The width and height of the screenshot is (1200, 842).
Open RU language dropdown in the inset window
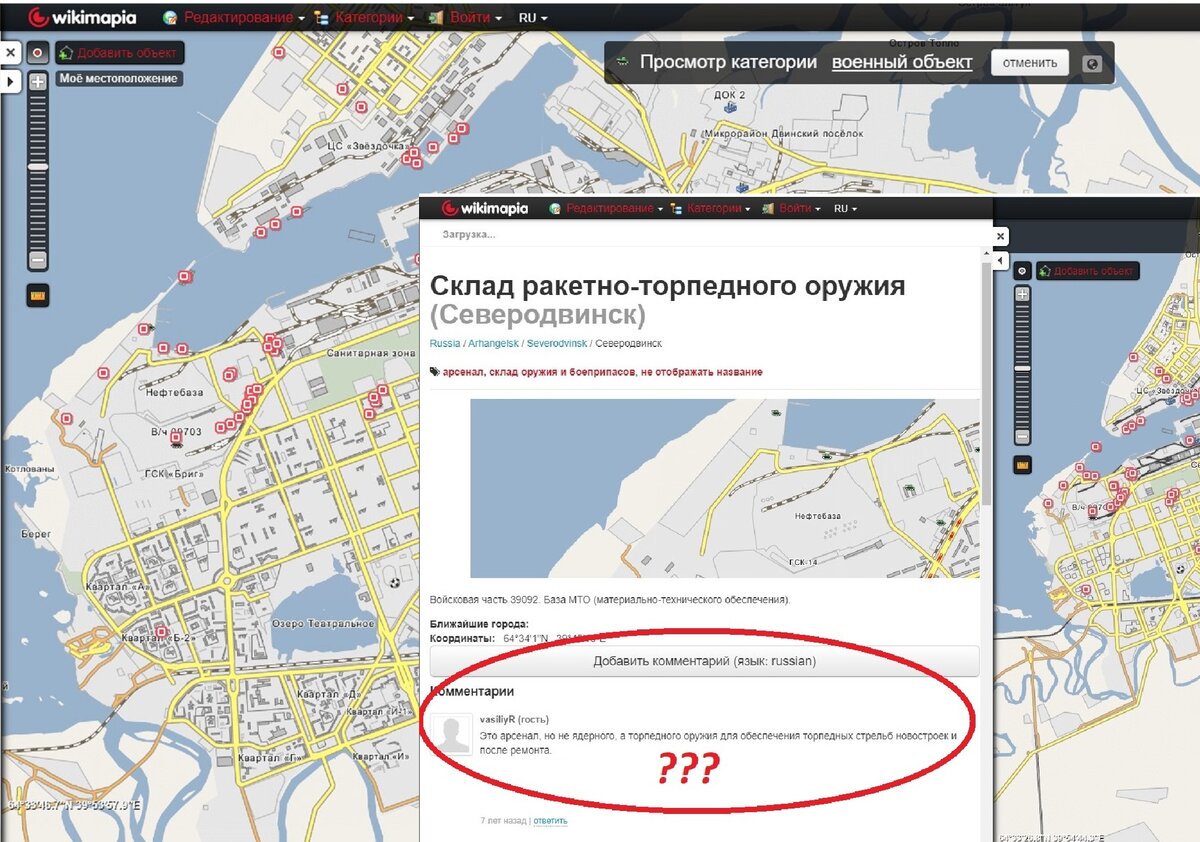[x=845, y=208]
